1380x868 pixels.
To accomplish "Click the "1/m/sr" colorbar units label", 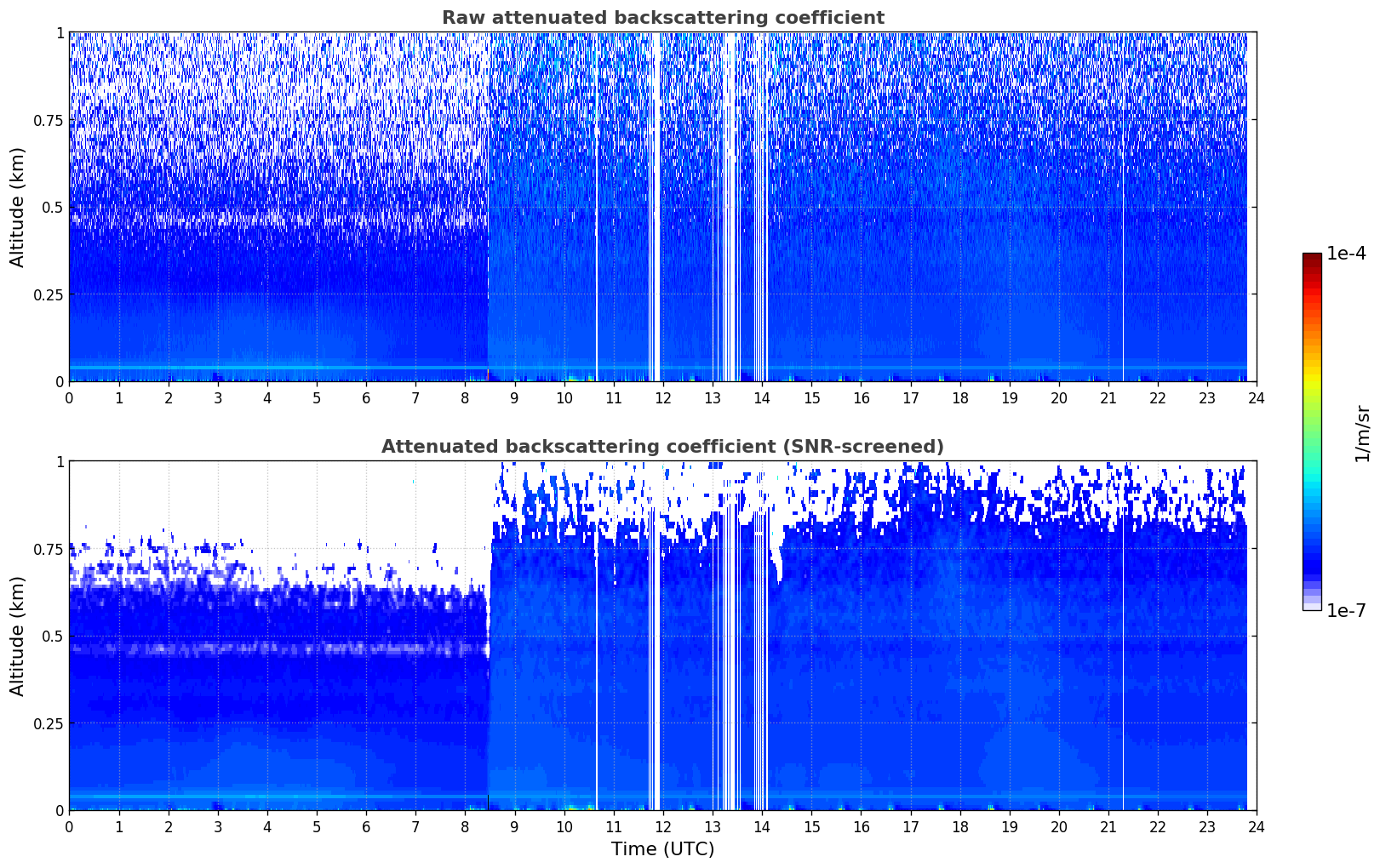I will (x=1362, y=432).
